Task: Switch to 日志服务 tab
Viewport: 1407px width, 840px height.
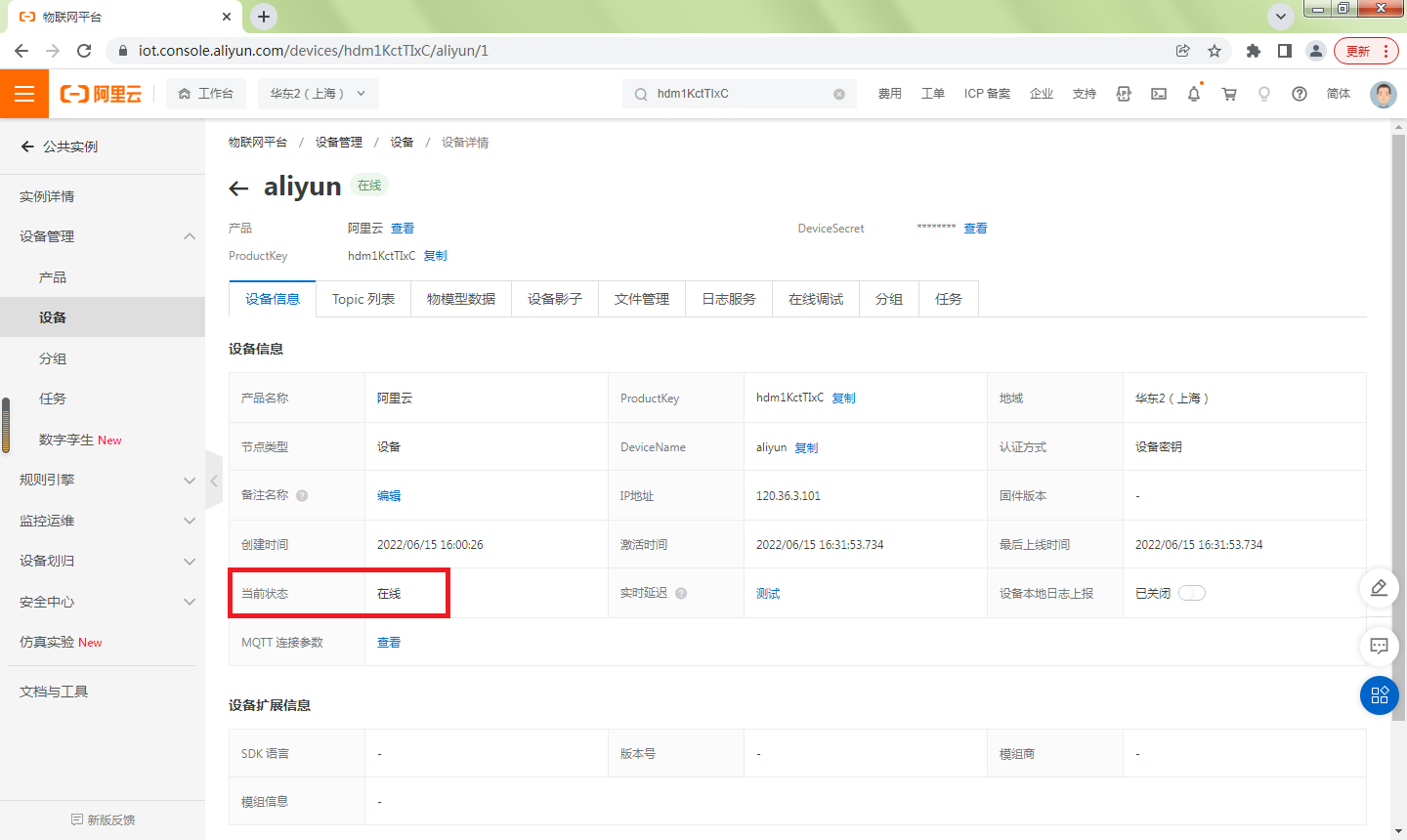Action: tap(729, 299)
